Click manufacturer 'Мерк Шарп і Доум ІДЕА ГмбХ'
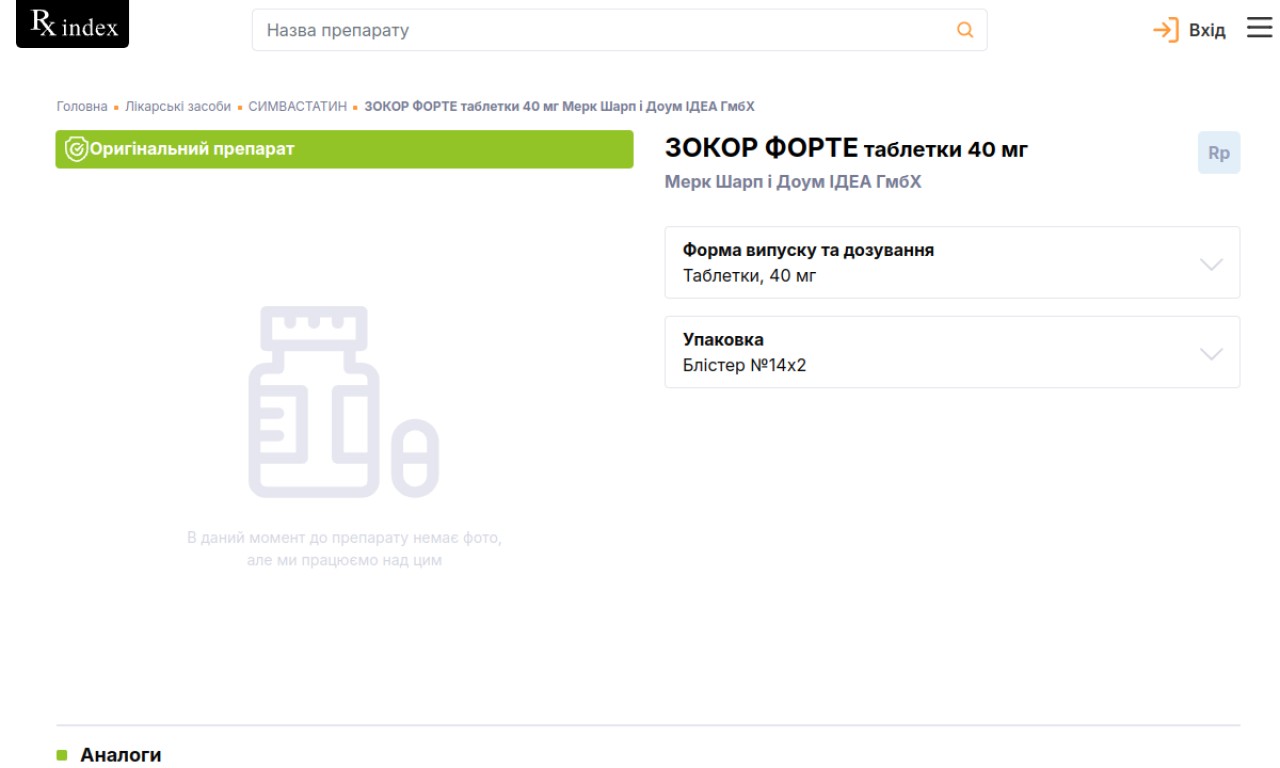This screenshot has height=768, width=1280. 793,182
